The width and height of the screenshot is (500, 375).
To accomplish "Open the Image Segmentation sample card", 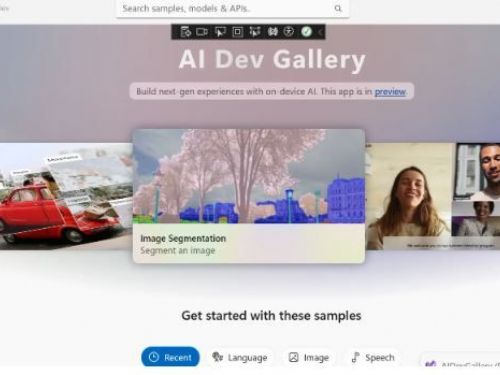I will tap(249, 196).
